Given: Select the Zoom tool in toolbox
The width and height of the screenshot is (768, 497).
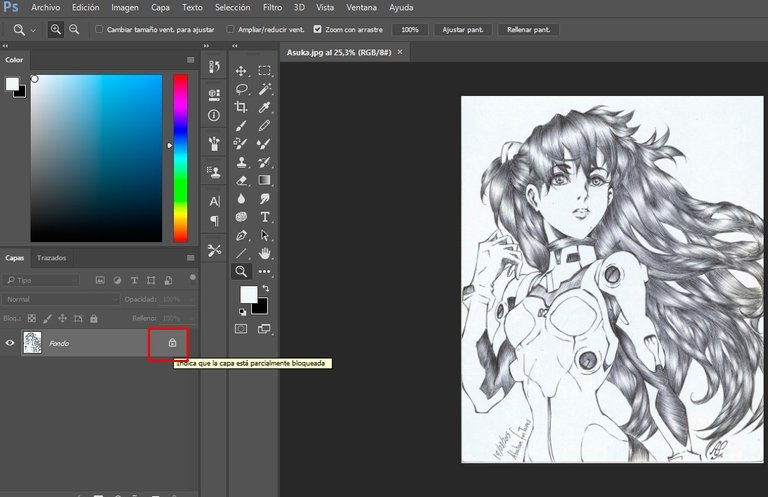Looking at the screenshot, I should point(241,271).
